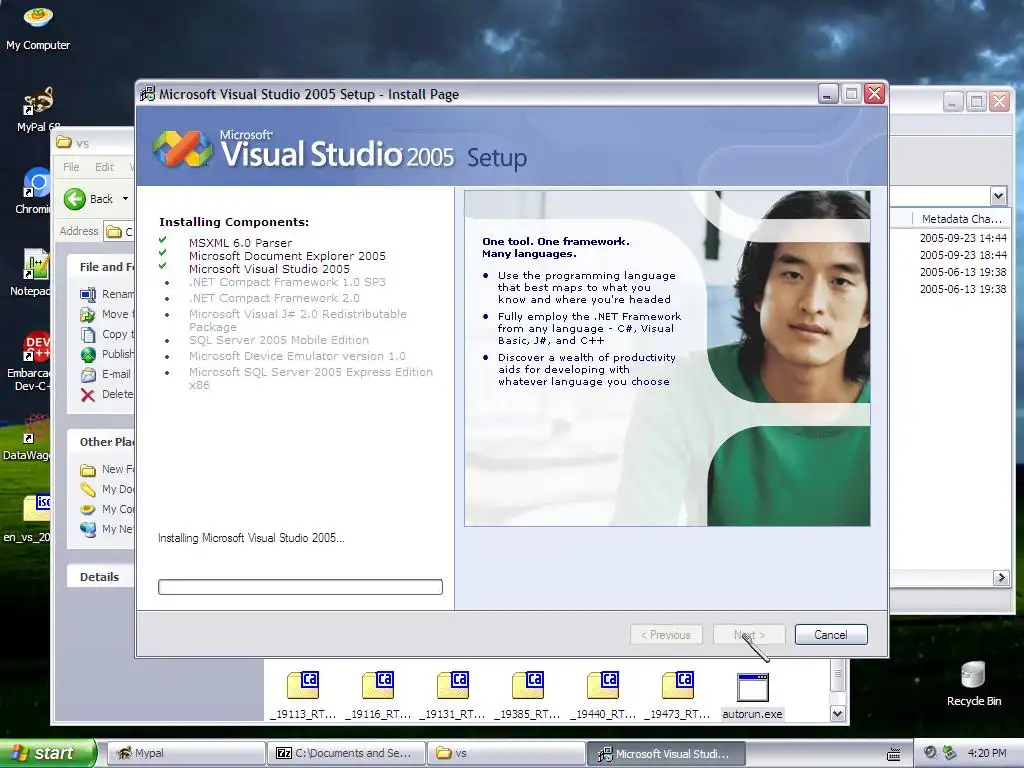Open New Folder link under Other Places

[107, 470]
